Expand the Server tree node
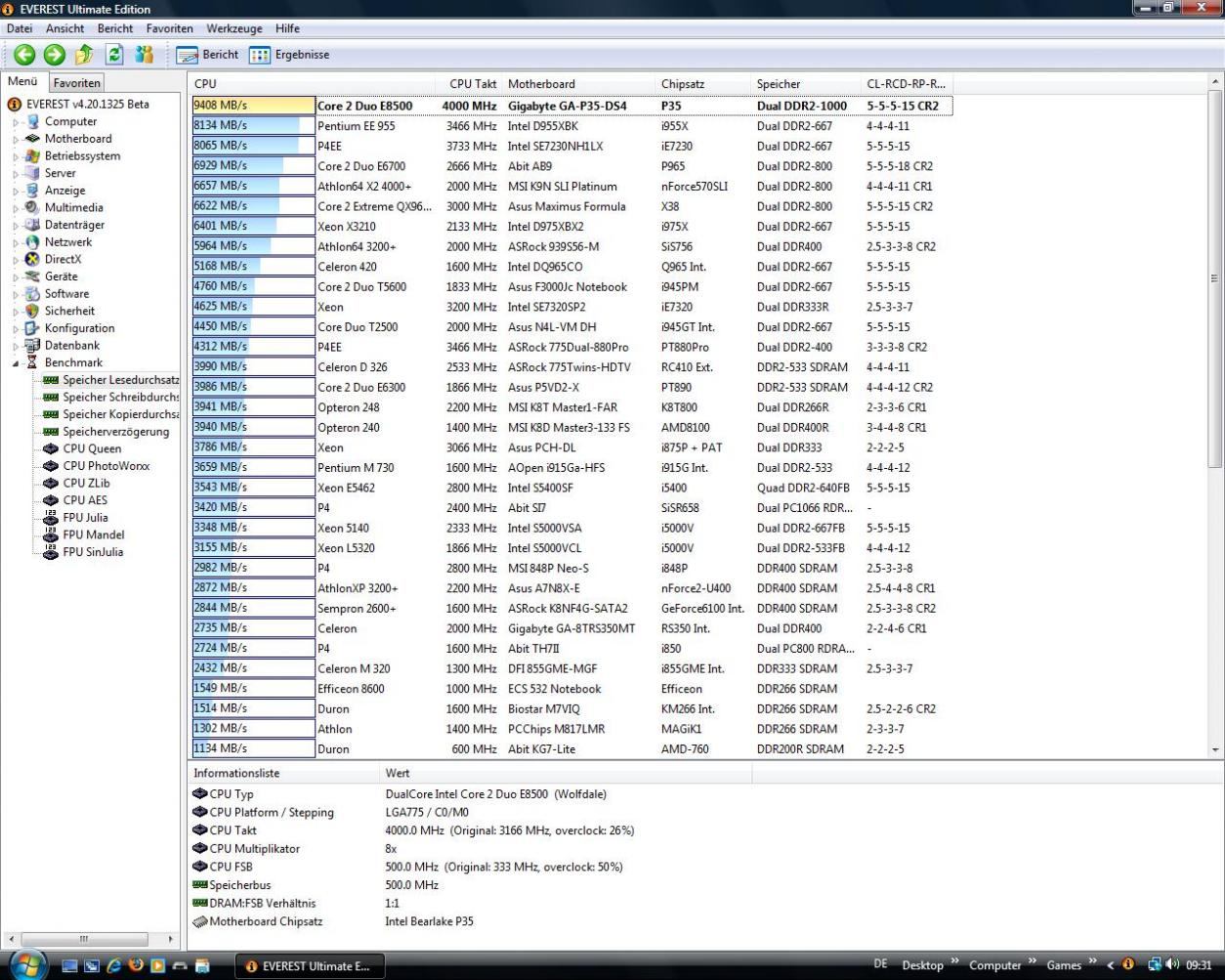The image size is (1225, 980). tap(16, 173)
